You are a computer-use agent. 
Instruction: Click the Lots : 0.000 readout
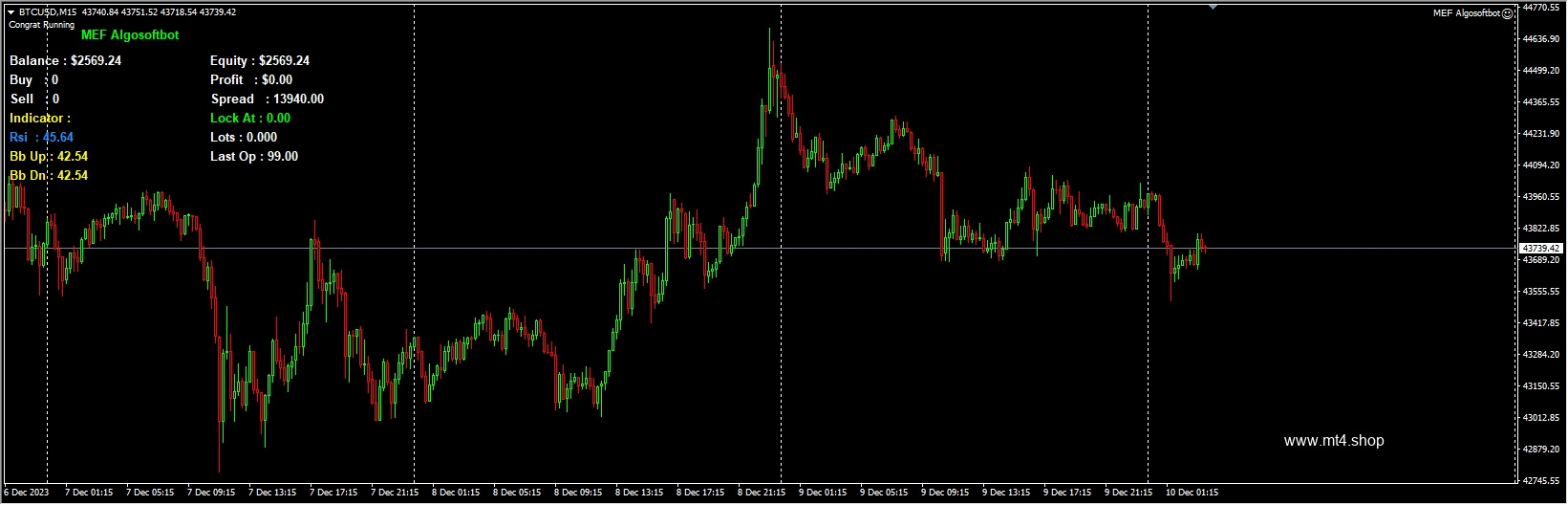click(x=244, y=137)
